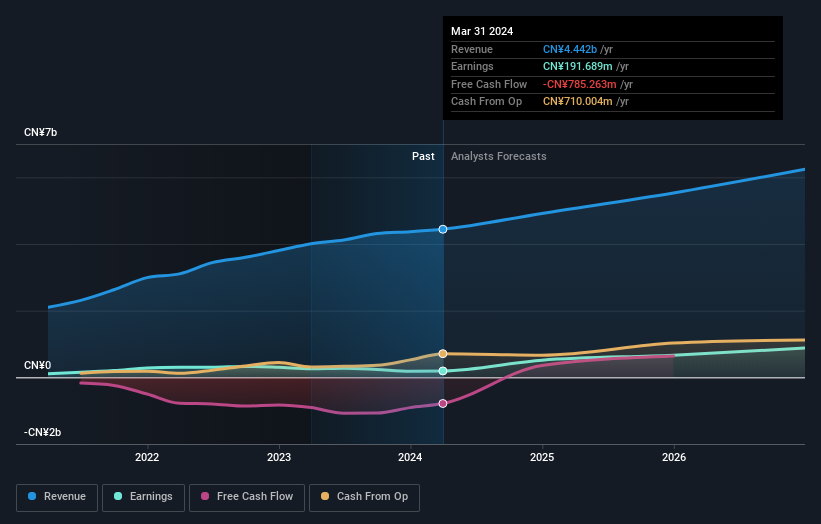Click the -CN¥2b y-axis label
This screenshot has width=821, height=524.
42,432
